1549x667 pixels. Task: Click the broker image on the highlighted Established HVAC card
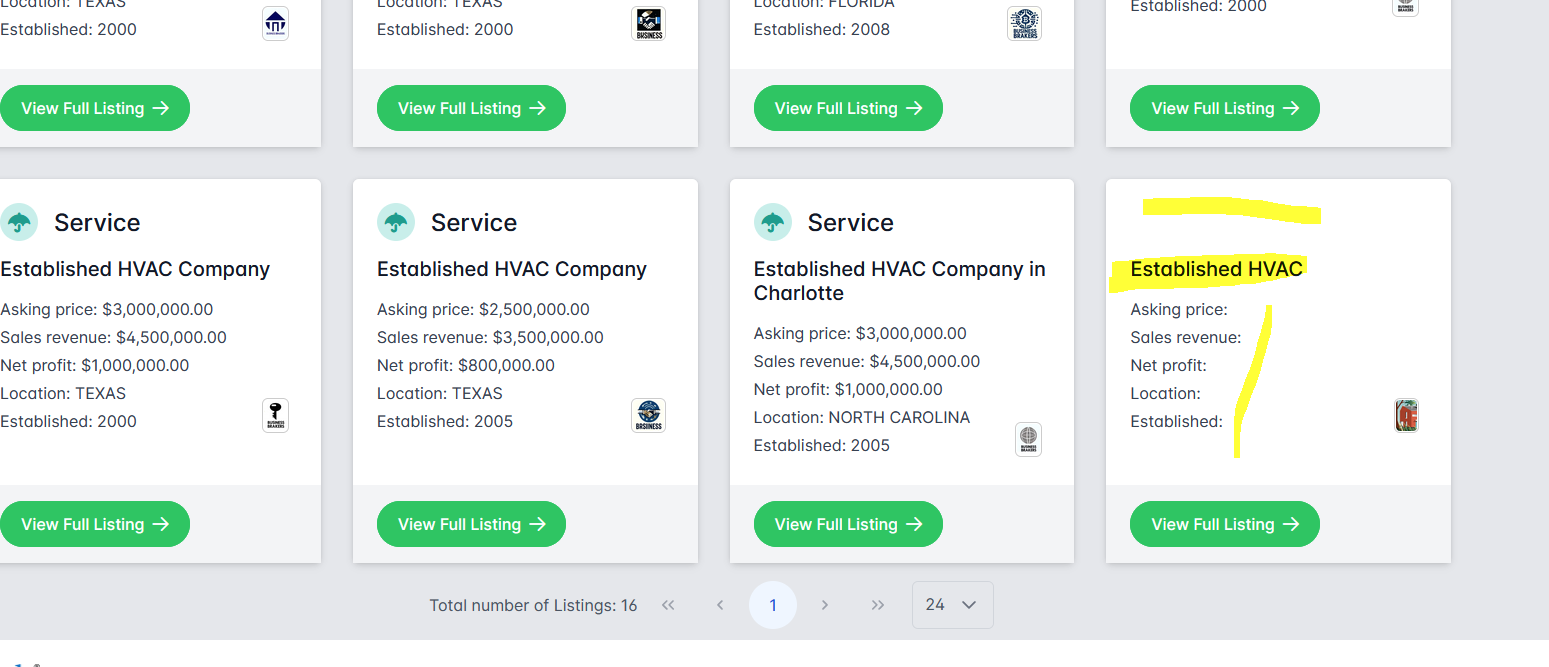tap(1406, 415)
